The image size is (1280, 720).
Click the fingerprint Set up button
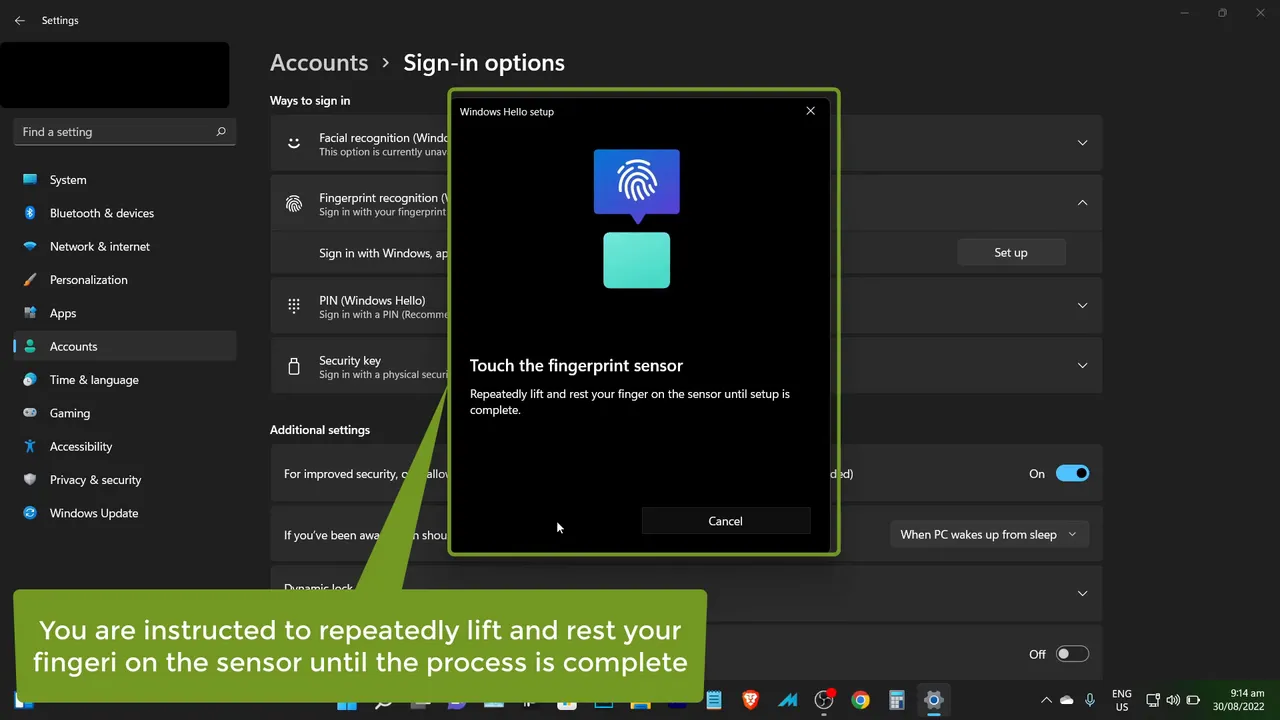click(1011, 253)
